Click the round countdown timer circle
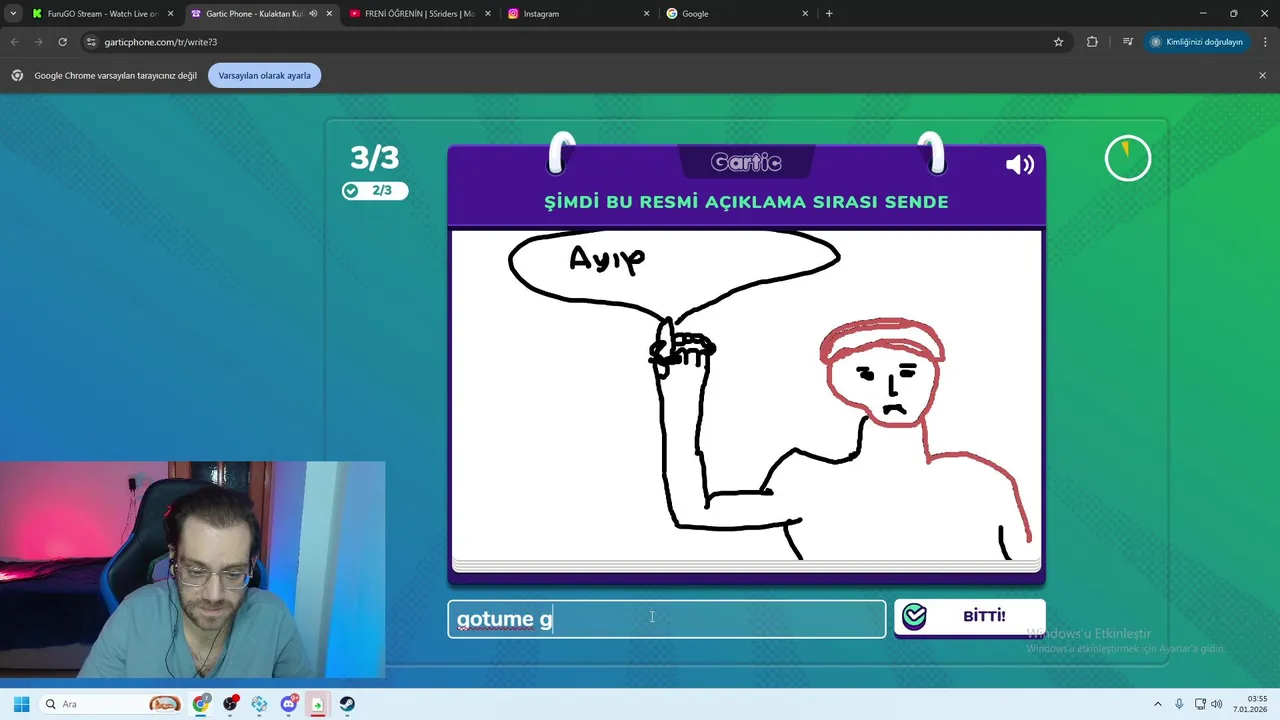Viewport: 1280px width, 720px height. click(x=1128, y=158)
